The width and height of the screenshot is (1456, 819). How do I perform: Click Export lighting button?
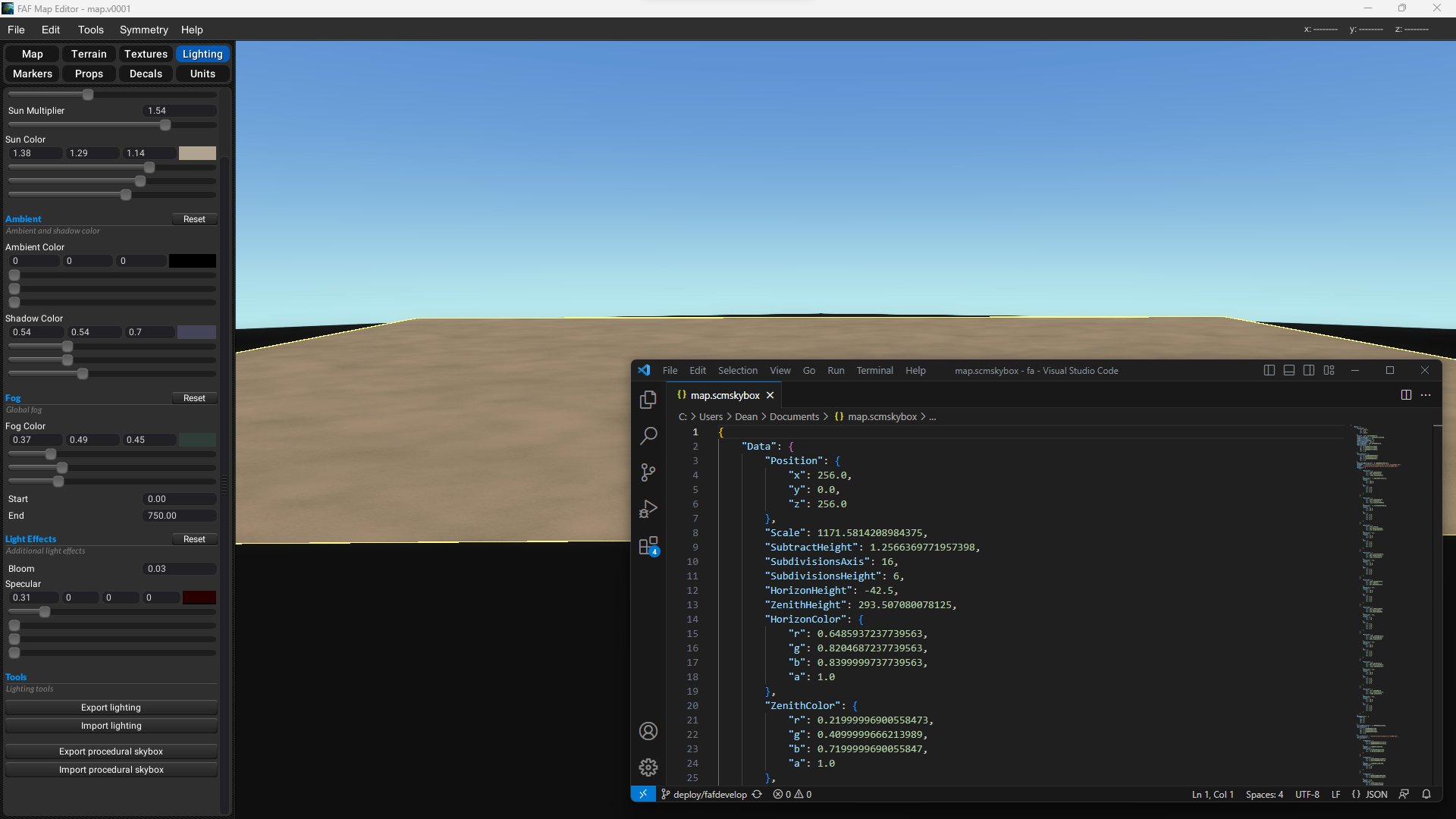(x=111, y=708)
